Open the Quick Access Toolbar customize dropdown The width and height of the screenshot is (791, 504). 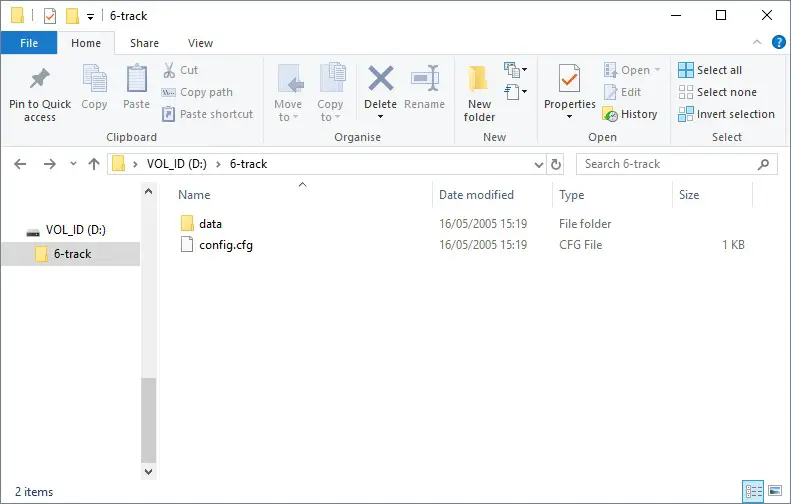click(90, 17)
